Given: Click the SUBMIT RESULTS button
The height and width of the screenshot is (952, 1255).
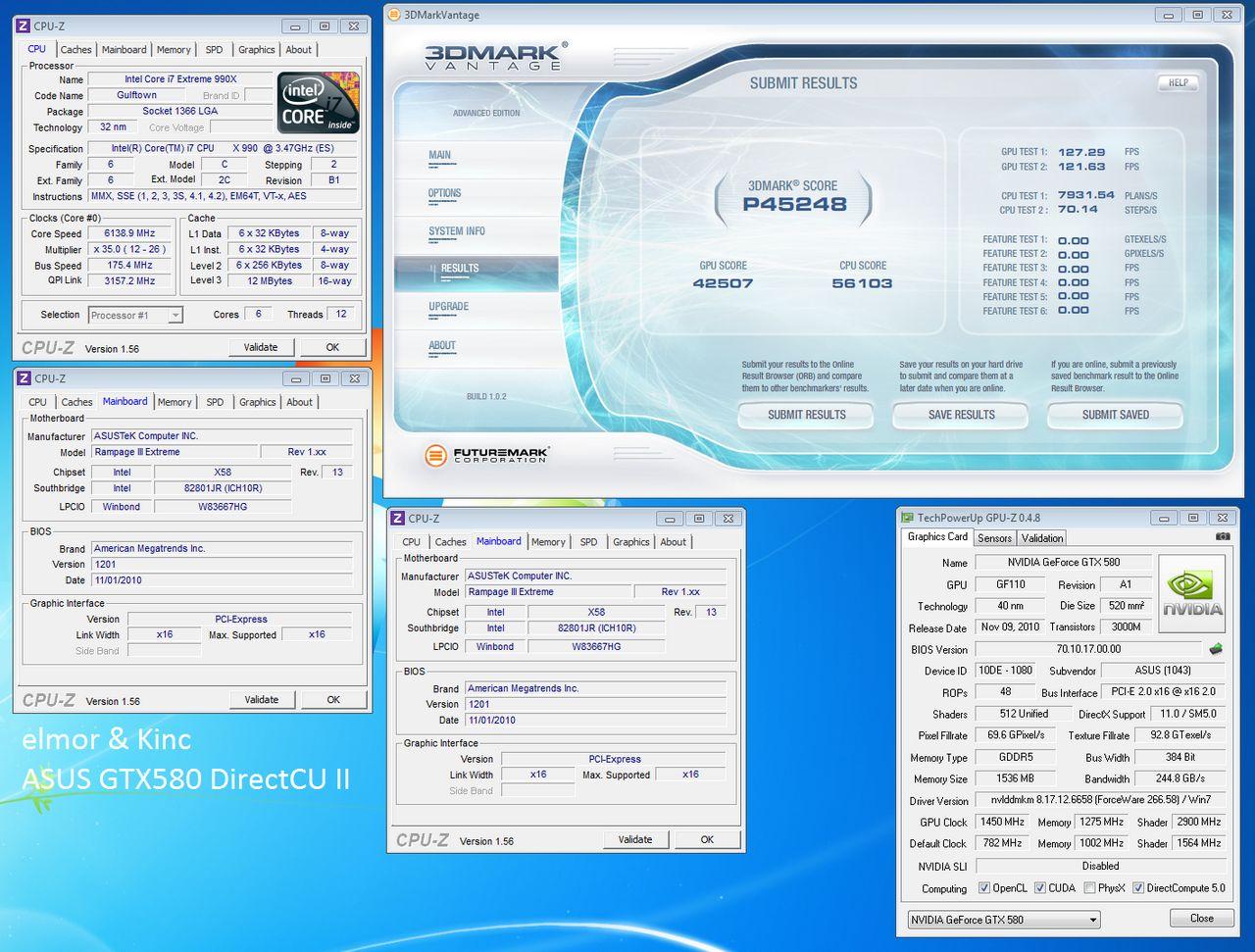Looking at the screenshot, I should tap(806, 415).
